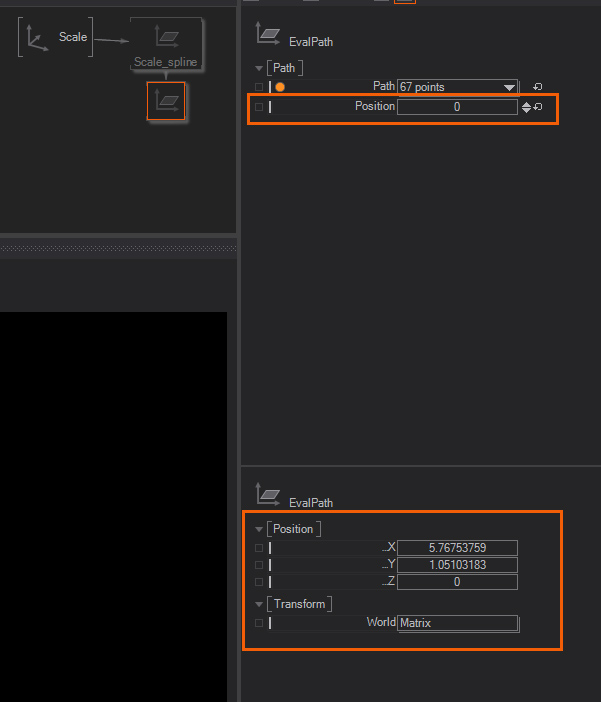Toggle the checkbox beside the Position input parameter
This screenshot has width=601, height=702.
pyautogui.click(x=259, y=107)
